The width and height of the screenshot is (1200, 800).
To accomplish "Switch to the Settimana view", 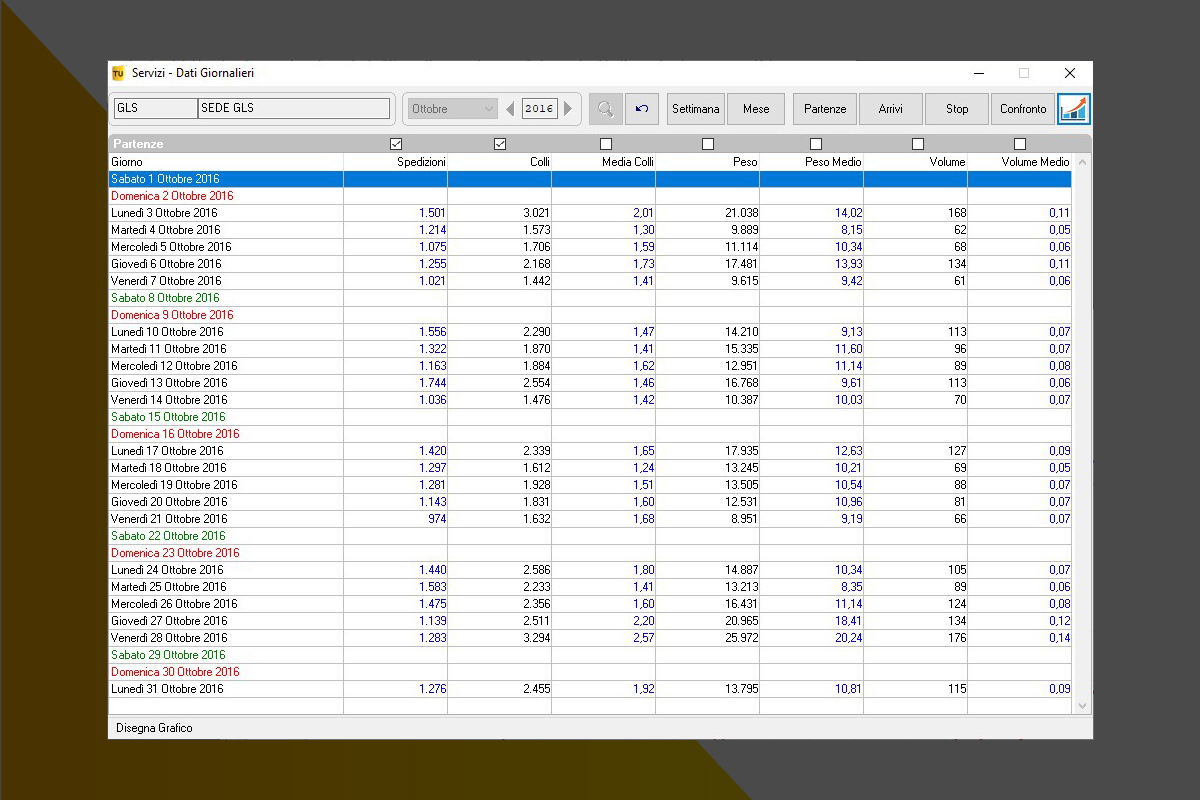I will (695, 109).
